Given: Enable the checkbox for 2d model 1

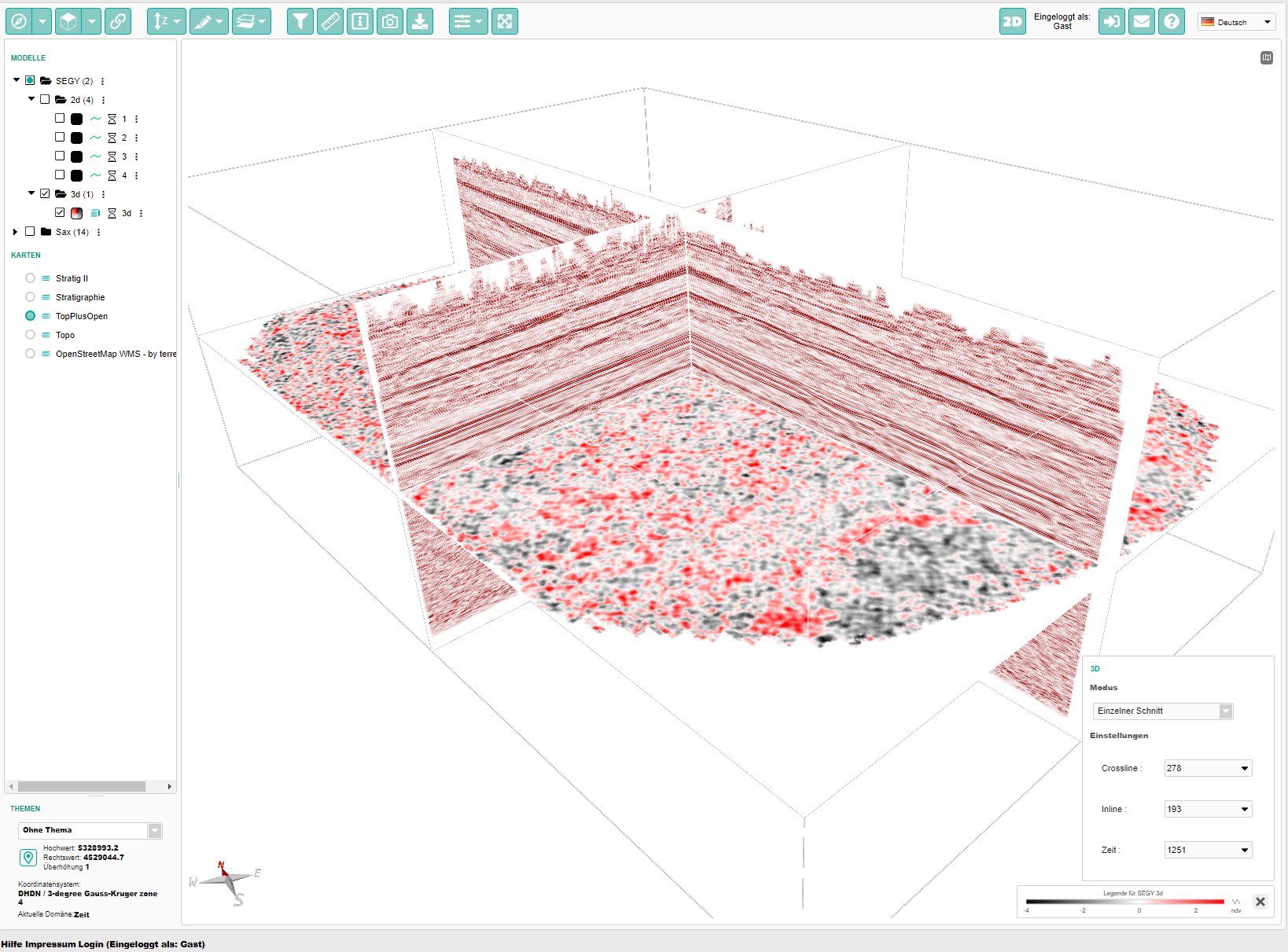Looking at the screenshot, I should 60,119.
